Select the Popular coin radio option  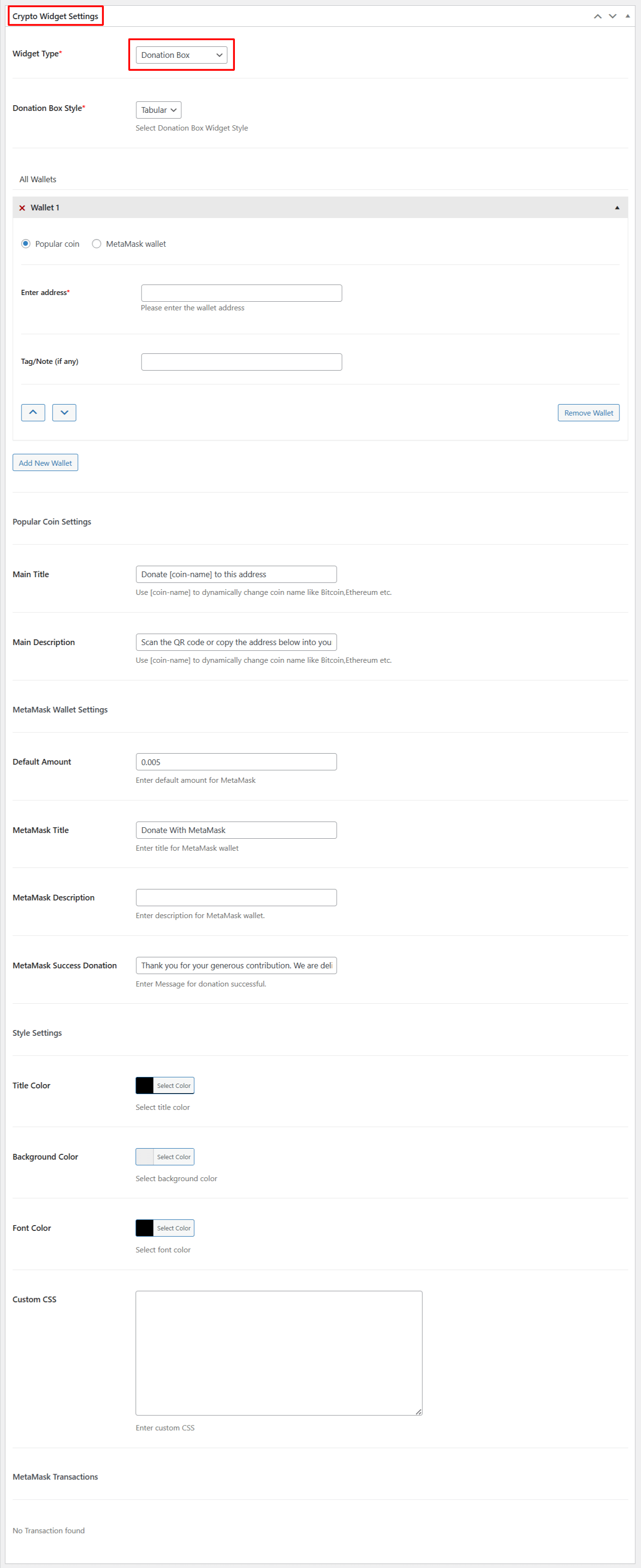(x=25, y=244)
